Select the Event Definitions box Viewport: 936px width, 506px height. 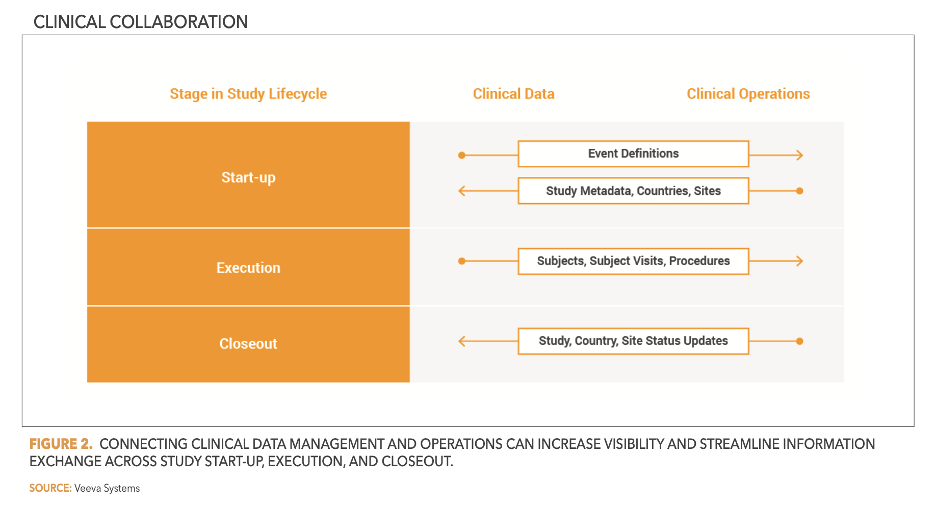(x=633, y=154)
